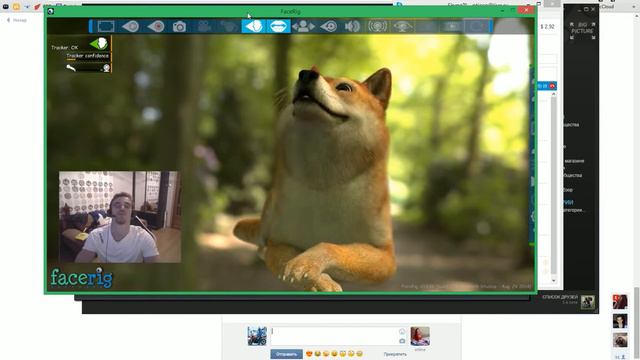Click the scrollbar down arrow in Steam window
Viewport: 640px width, 360px height.
pos(553,280)
